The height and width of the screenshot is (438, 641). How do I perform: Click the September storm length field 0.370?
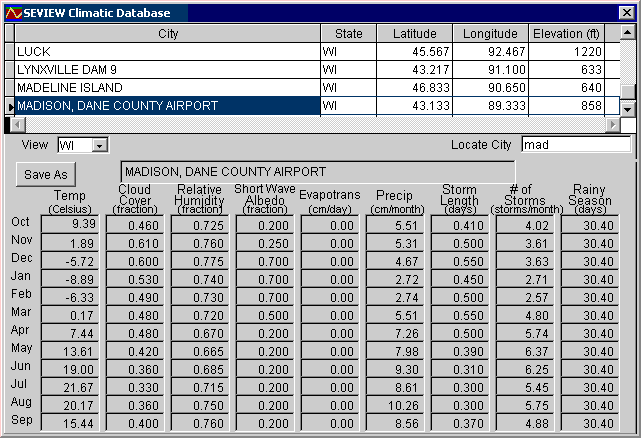tap(460, 422)
